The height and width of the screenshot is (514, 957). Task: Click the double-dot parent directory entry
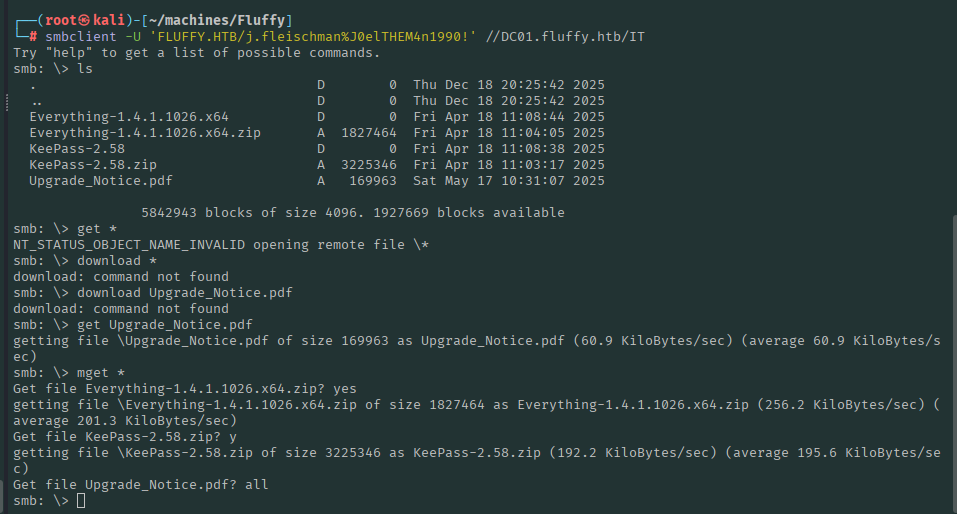tap(36, 101)
